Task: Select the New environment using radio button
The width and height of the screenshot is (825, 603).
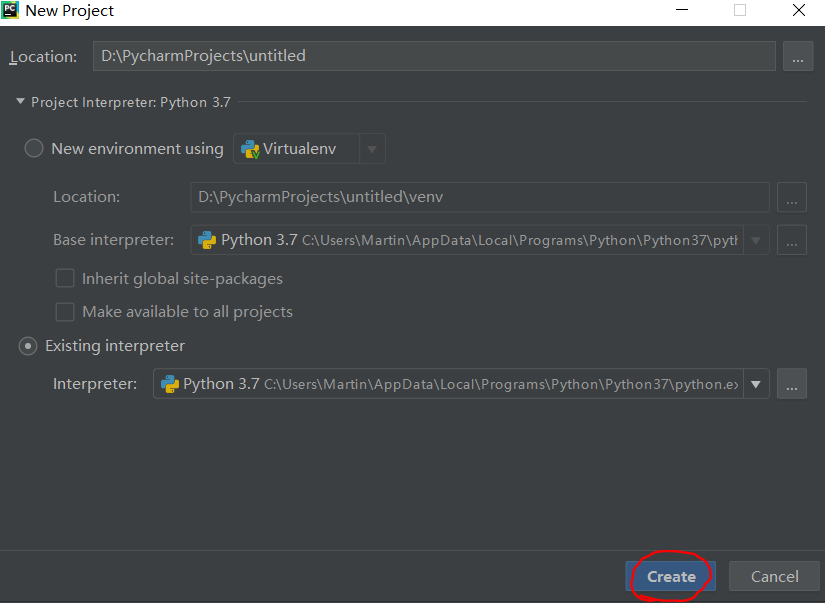Action: coord(33,148)
